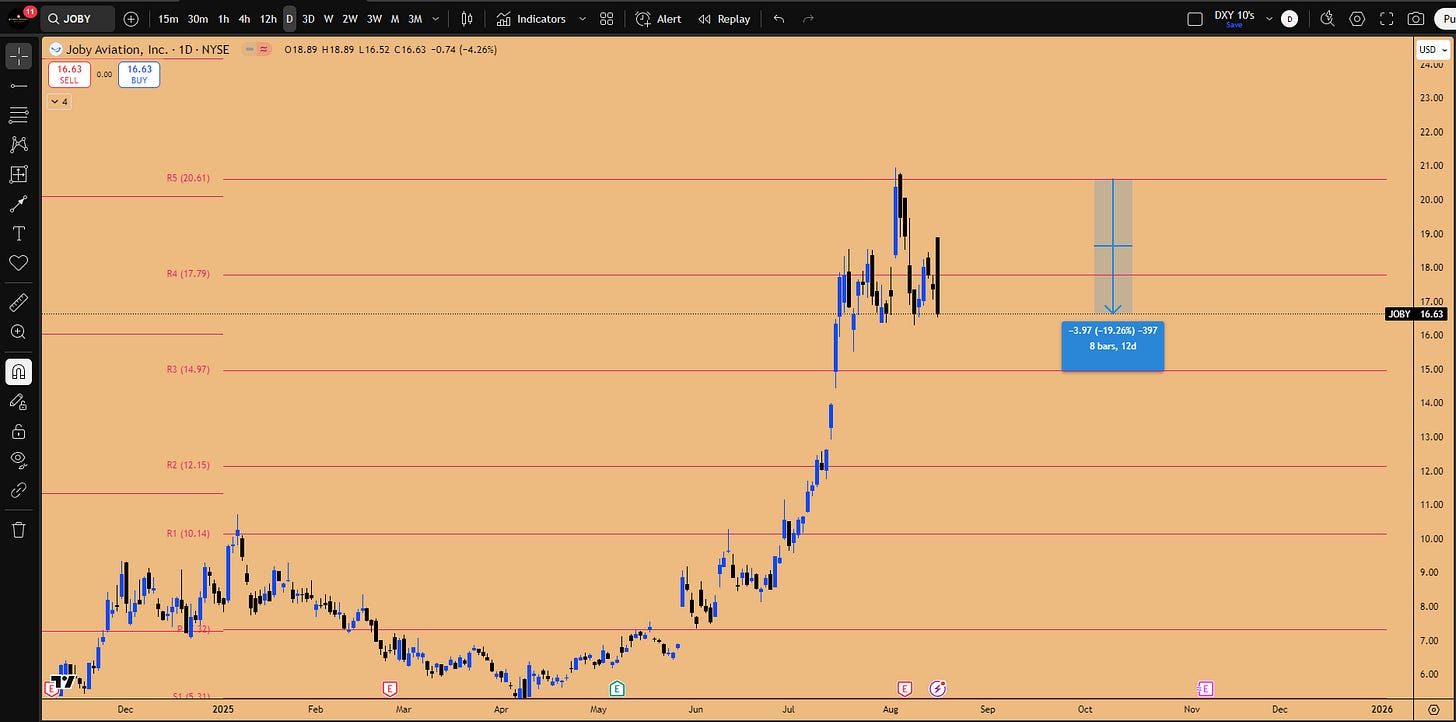Screen dimensions: 1456x722
Task: Click the D user avatar circle
Action: coord(1289,19)
